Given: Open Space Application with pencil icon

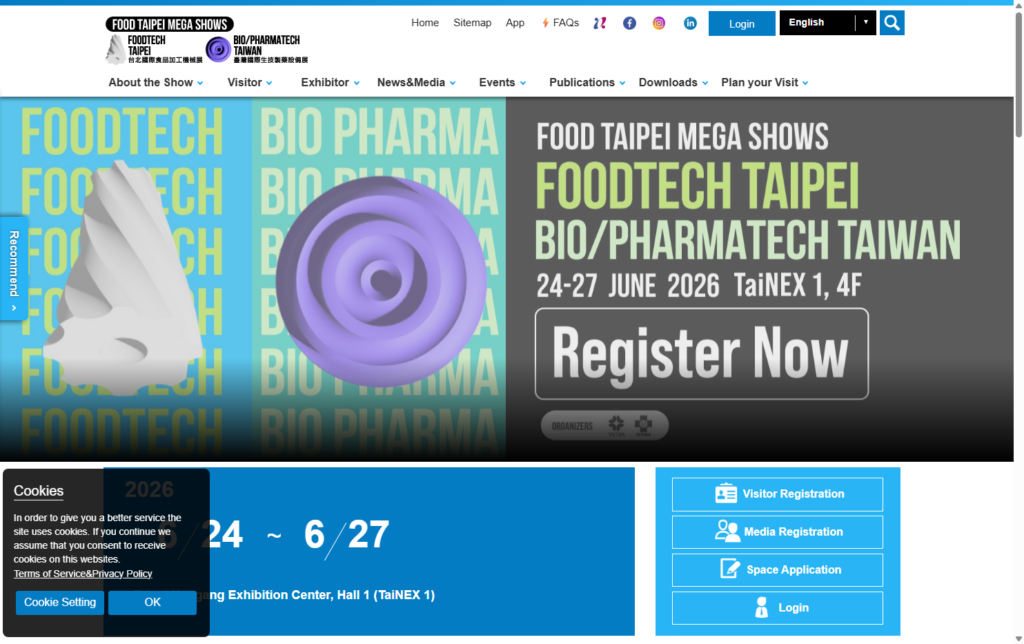Looking at the screenshot, I should click(777, 569).
